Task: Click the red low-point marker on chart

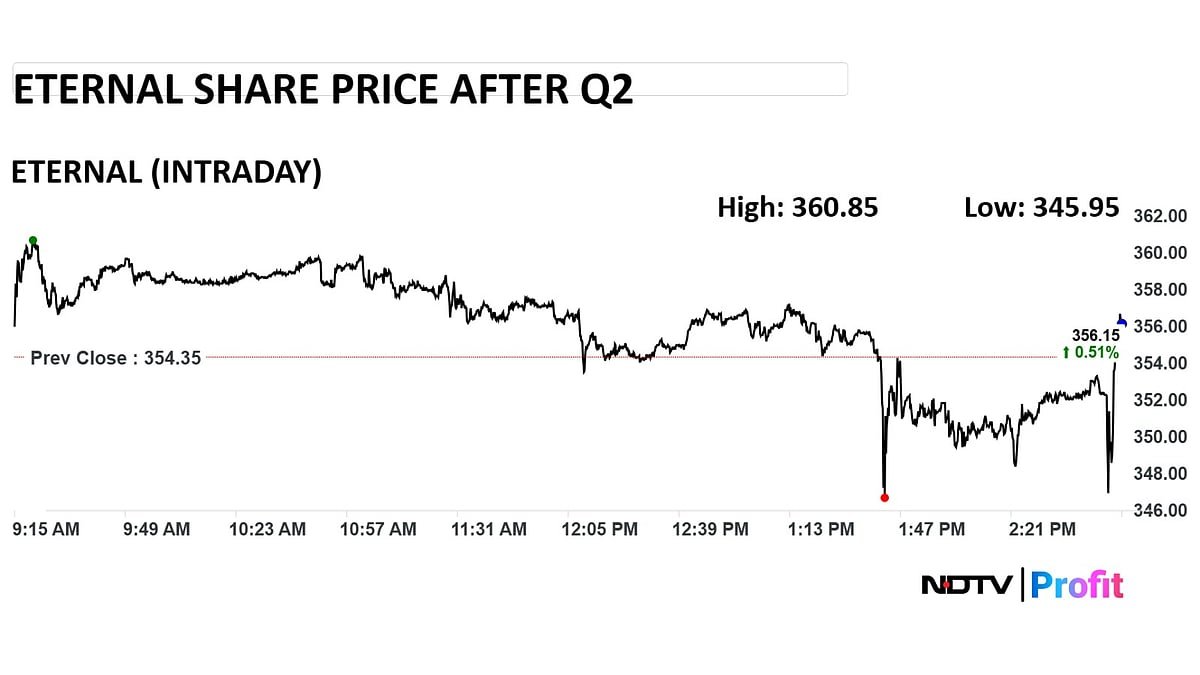Action: click(x=884, y=497)
